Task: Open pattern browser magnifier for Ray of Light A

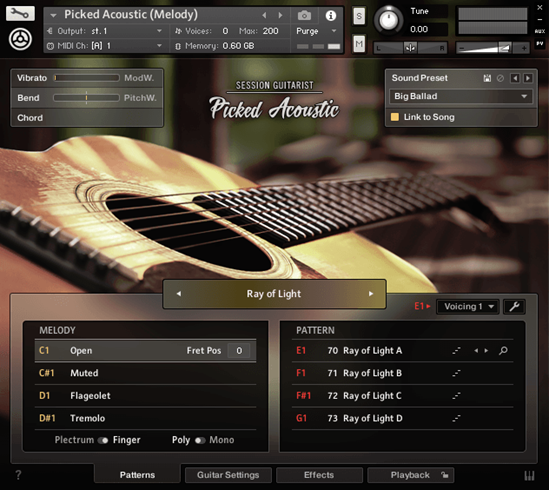Action: (x=503, y=350)
